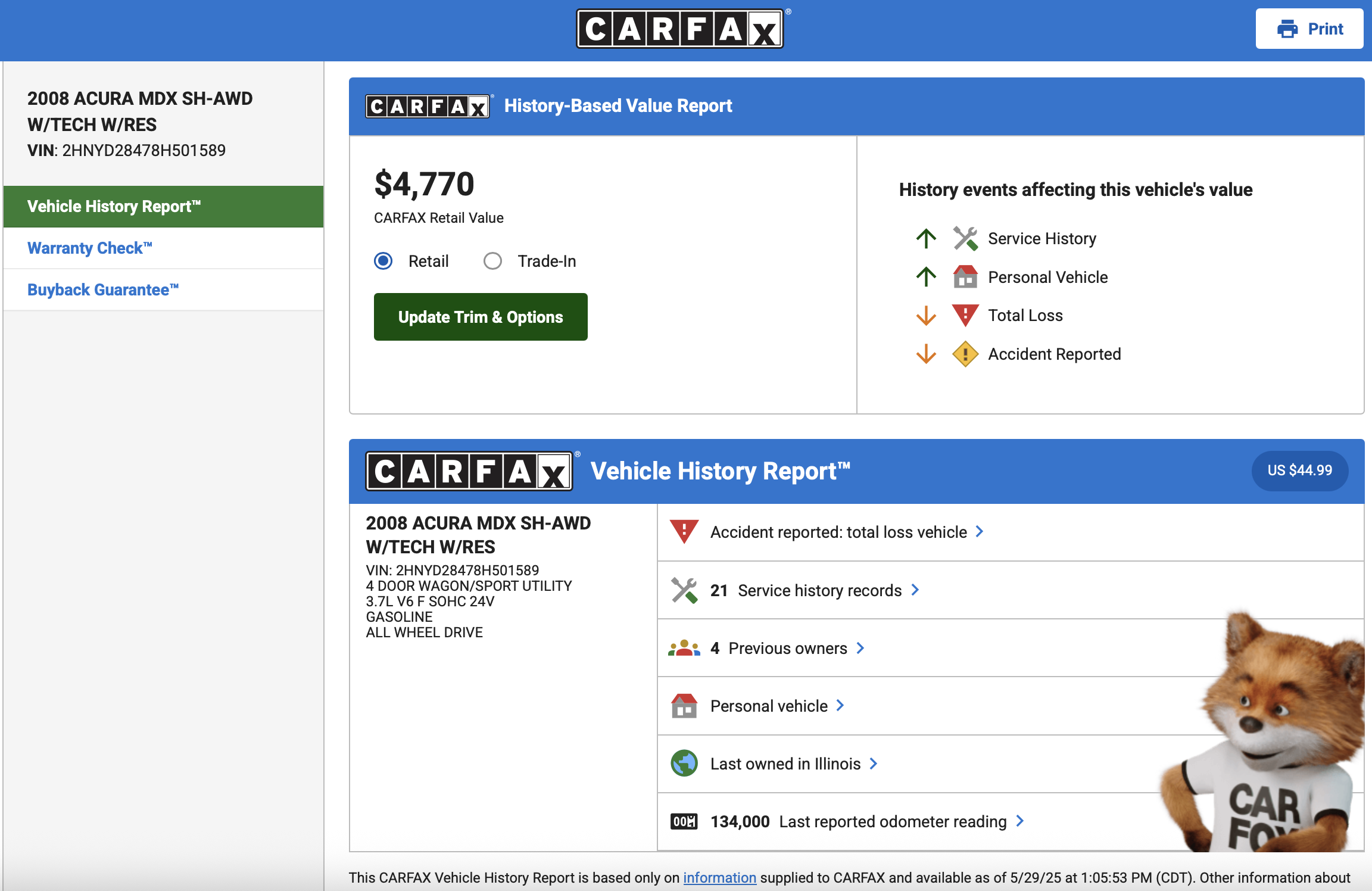Viewport: 1372px width, 891px height.
Task: Click the people icon in Previous owners row
Action: (x=684, y=648)
